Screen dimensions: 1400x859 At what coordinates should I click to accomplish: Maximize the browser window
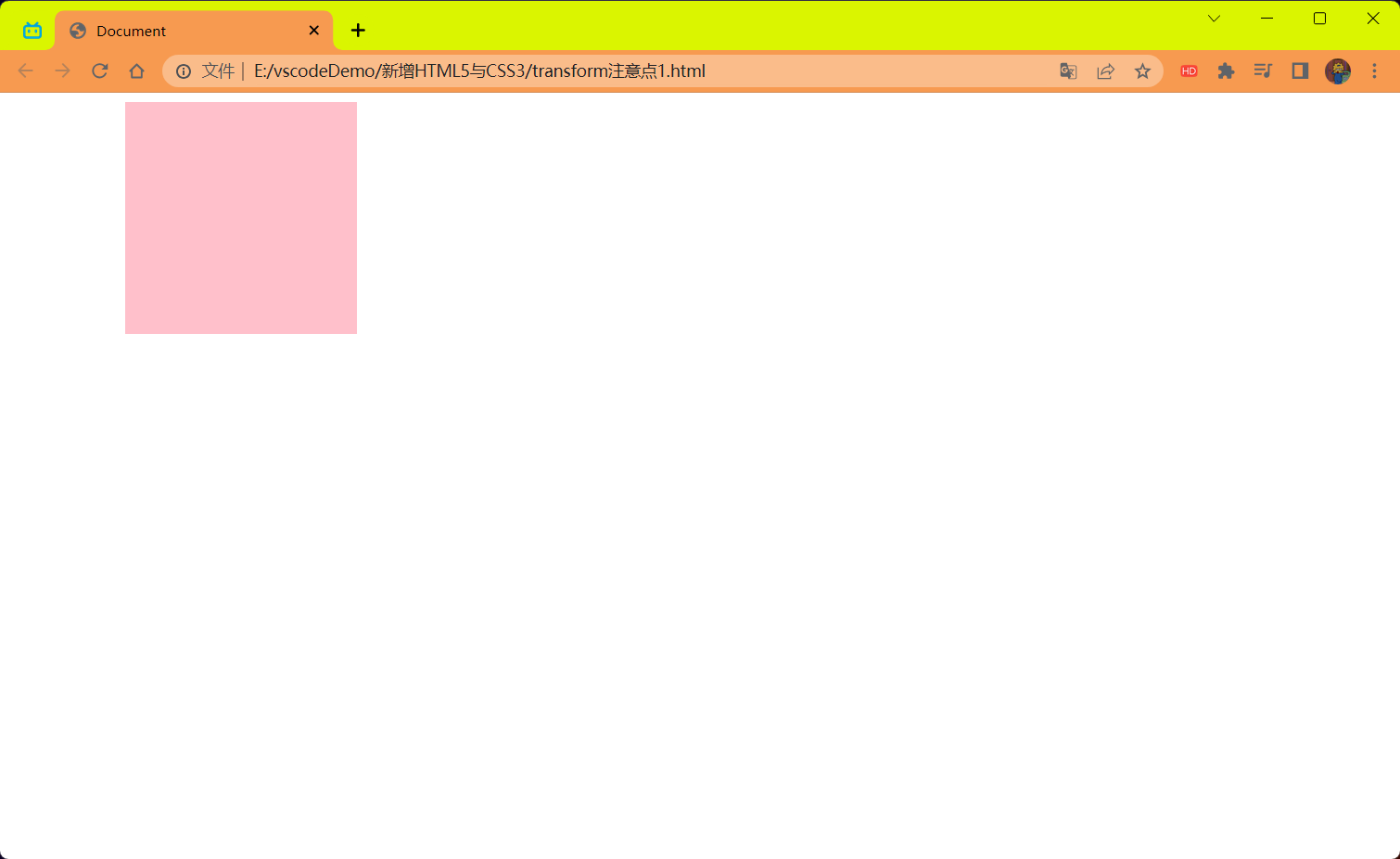[x=1319, y=19]
